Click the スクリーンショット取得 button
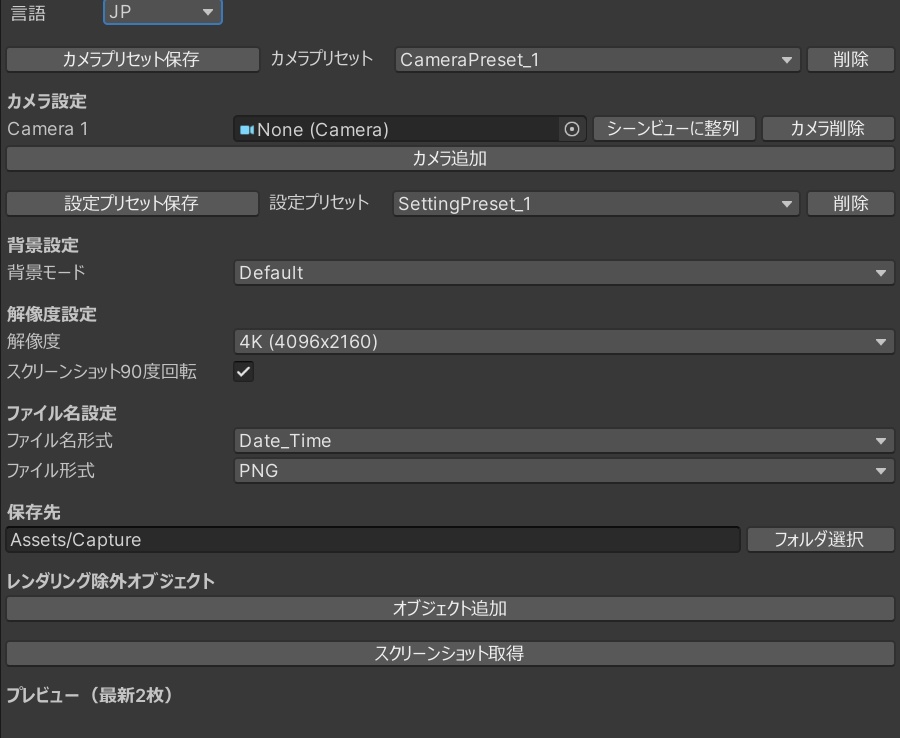This screenshot has width=900, height=738. (x=450, y=655)
